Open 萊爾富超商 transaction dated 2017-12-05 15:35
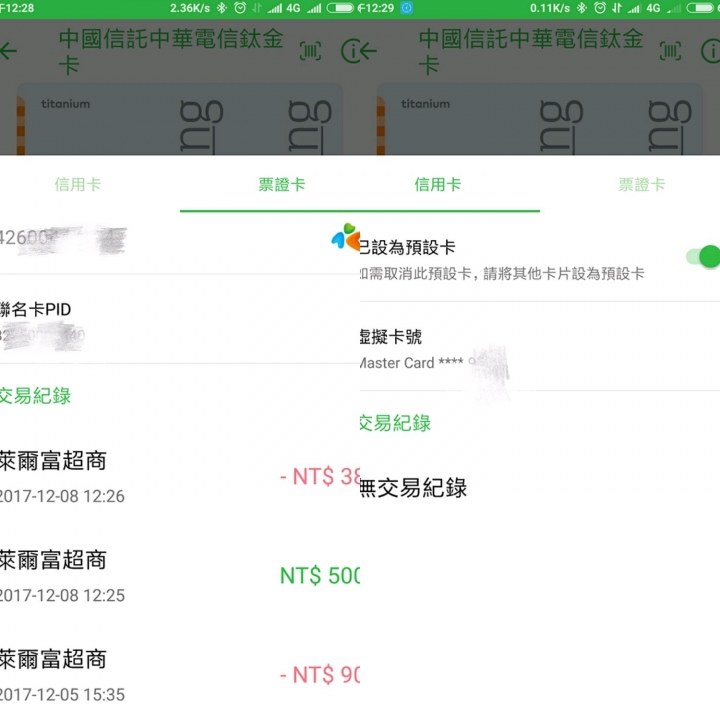 coord(180,675)
